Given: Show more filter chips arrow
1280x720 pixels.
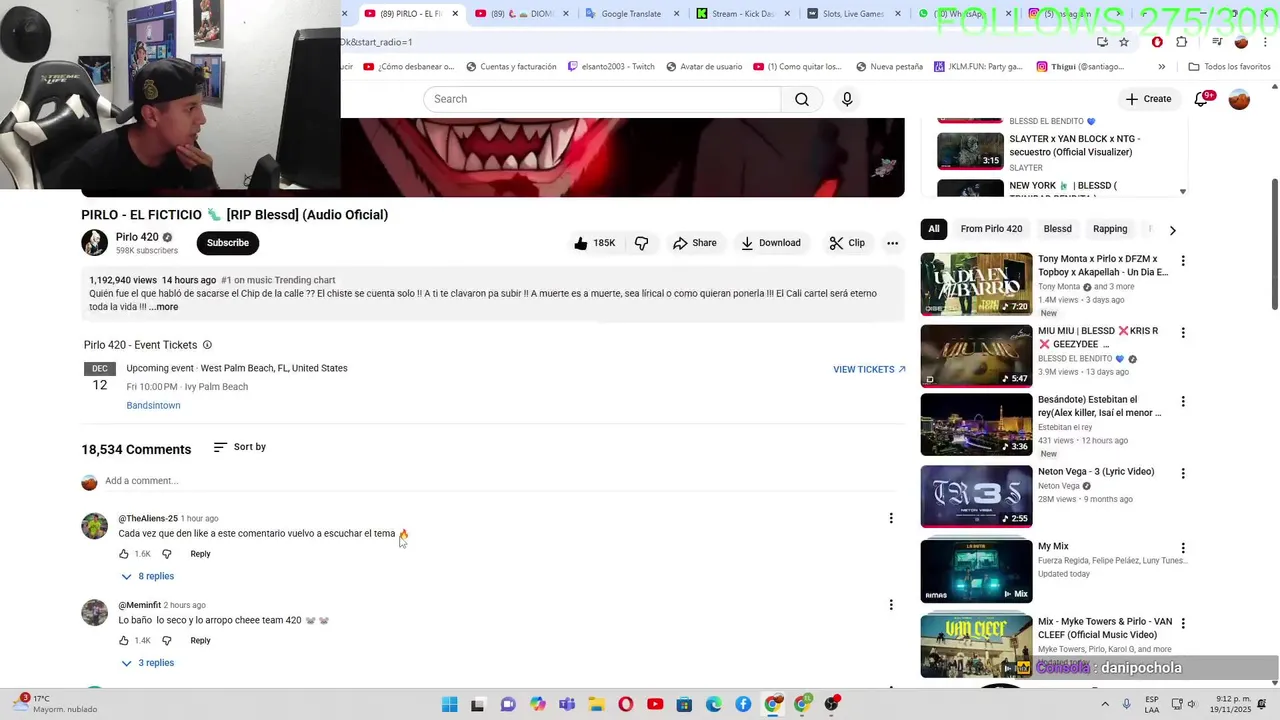Looking at the screenshot, I should 1173,230.
